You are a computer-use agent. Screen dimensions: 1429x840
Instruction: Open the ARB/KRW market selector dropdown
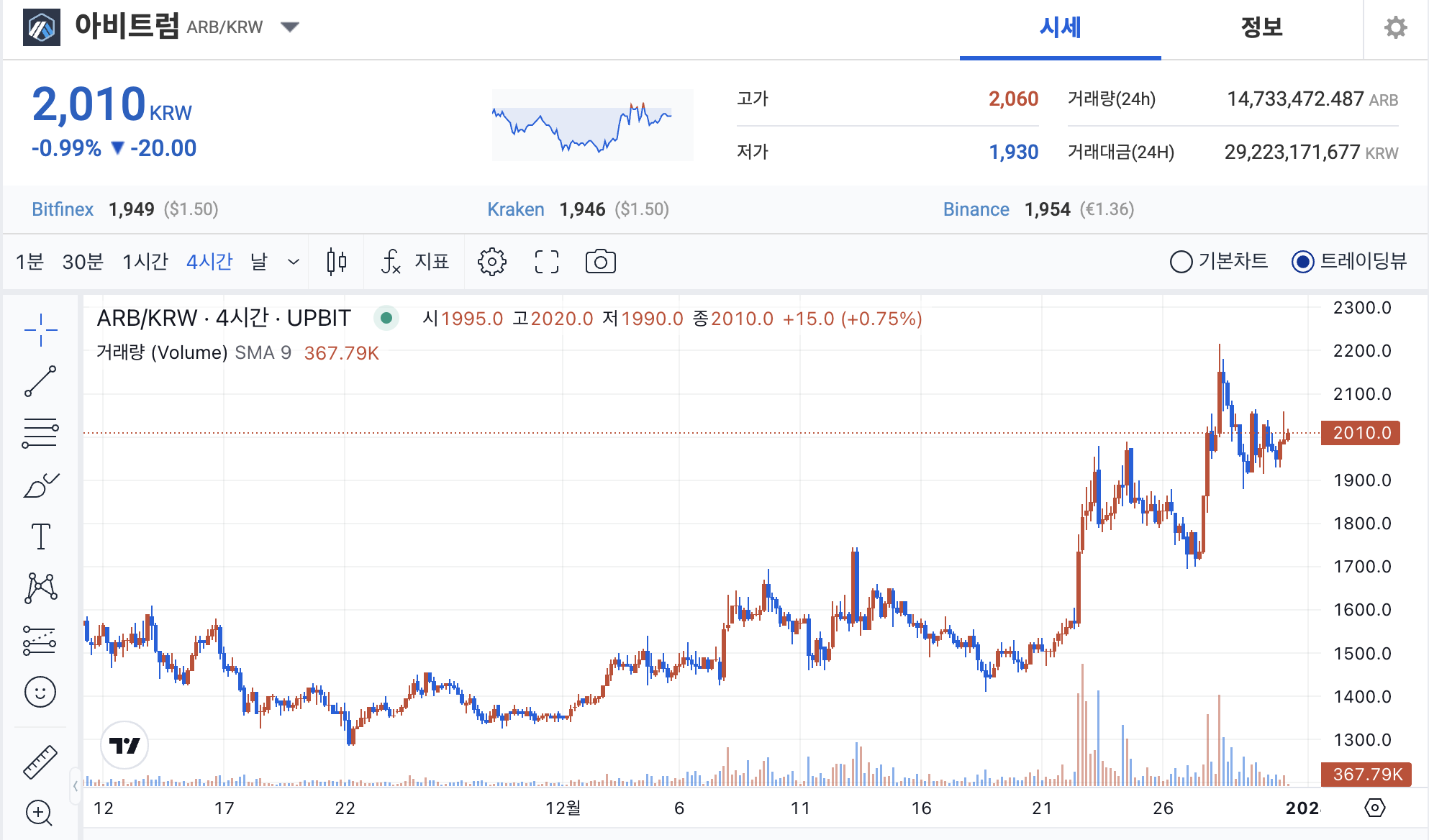click(x=290, y=27)
